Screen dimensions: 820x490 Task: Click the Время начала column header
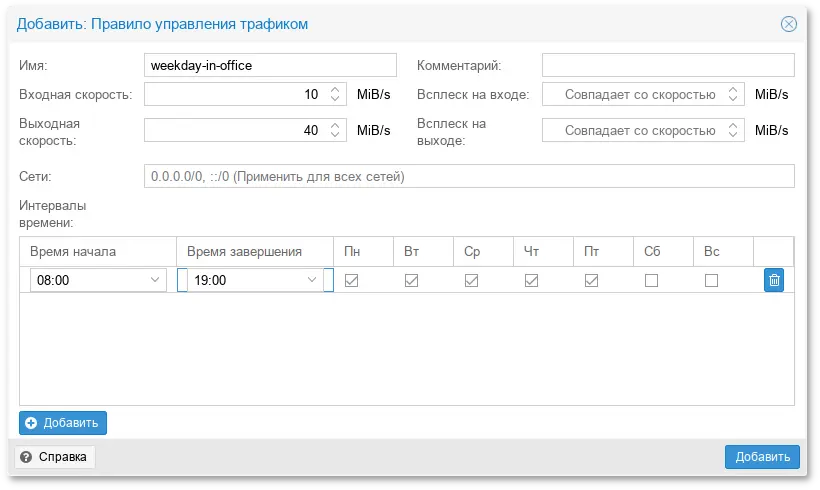point(98,252)
